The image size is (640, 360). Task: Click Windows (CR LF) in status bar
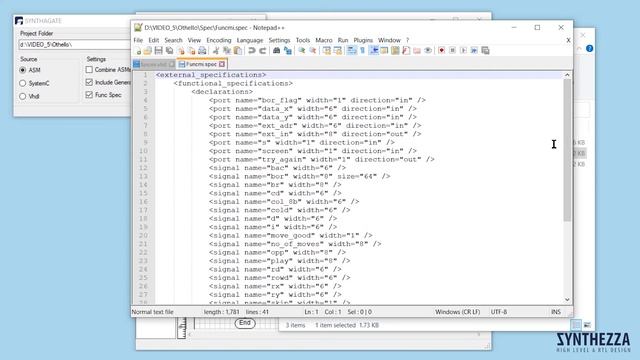[x=457, y=312]
